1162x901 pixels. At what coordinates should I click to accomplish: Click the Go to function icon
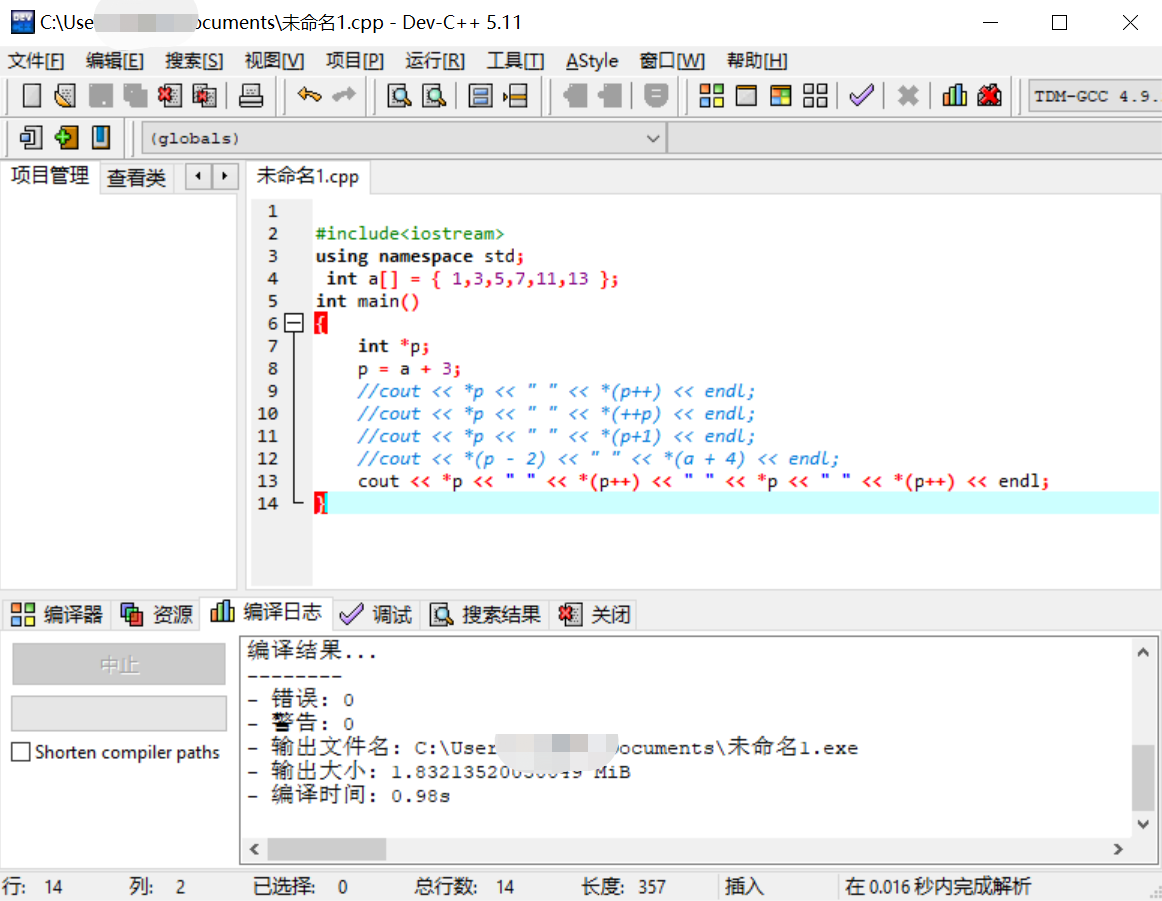tap(480, 96)
